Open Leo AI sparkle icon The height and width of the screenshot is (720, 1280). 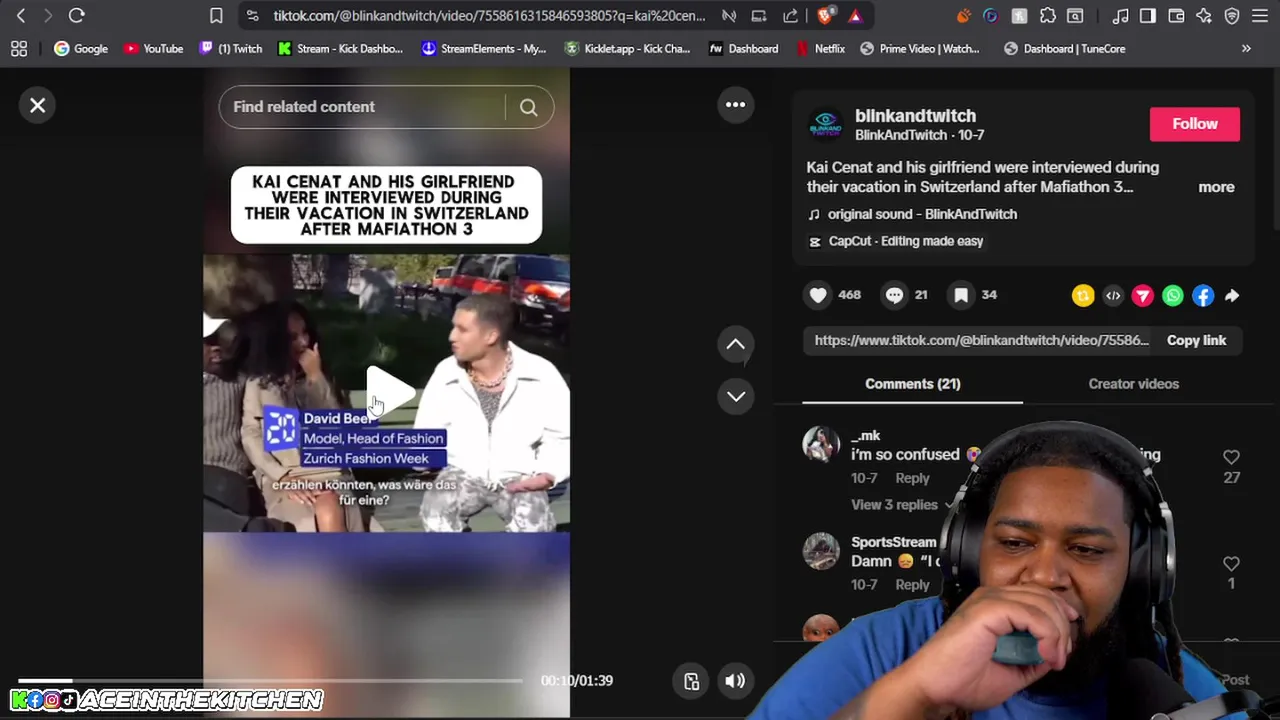click(x=1204, y=15)
